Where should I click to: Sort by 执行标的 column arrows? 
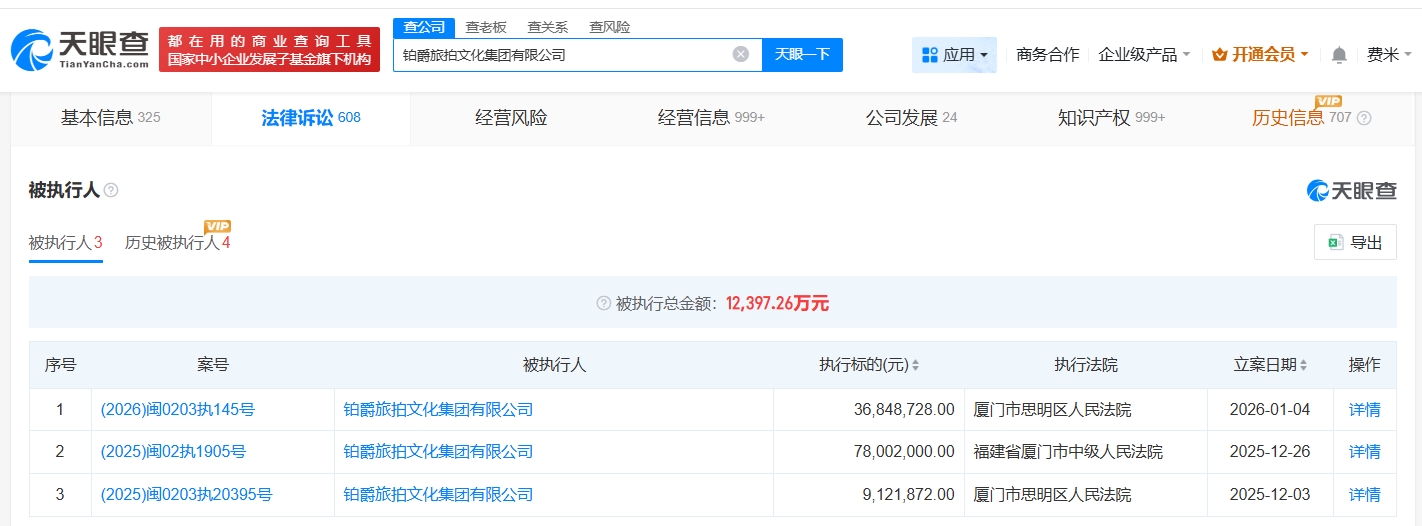[915, 366]
